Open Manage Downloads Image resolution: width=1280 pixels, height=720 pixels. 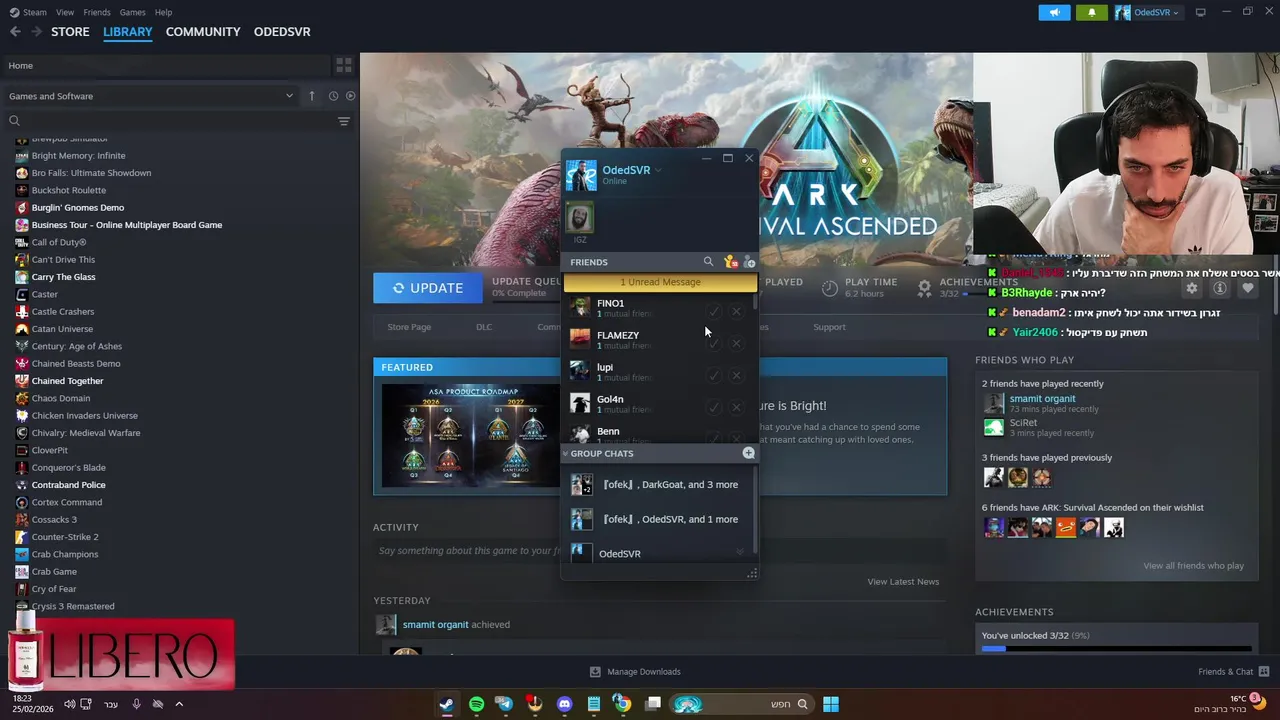click(x=635, y=672)
